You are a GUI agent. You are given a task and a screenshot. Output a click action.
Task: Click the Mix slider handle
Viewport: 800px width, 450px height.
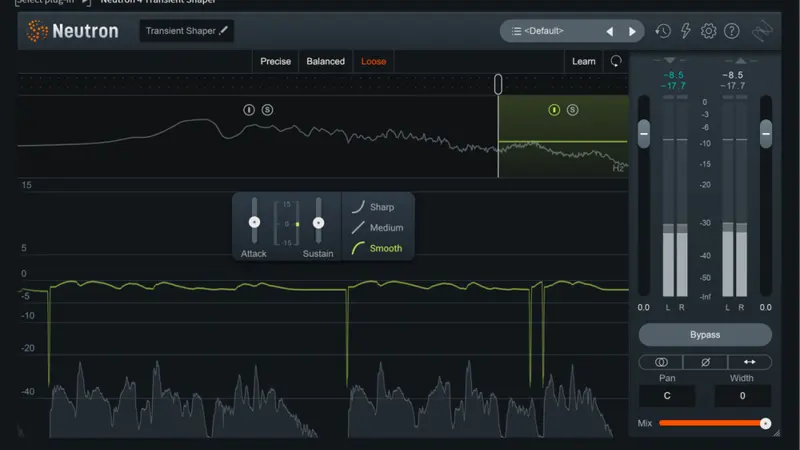tap(765, 423)
